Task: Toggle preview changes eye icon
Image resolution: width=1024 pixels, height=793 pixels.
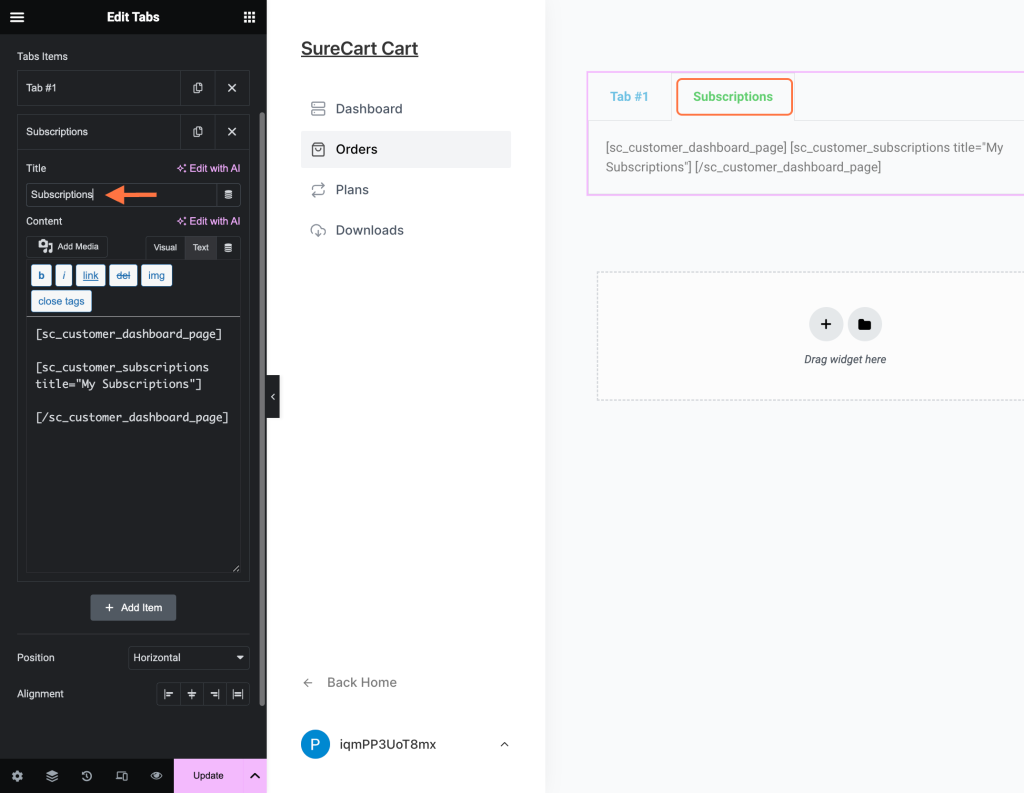Action: 157,776
